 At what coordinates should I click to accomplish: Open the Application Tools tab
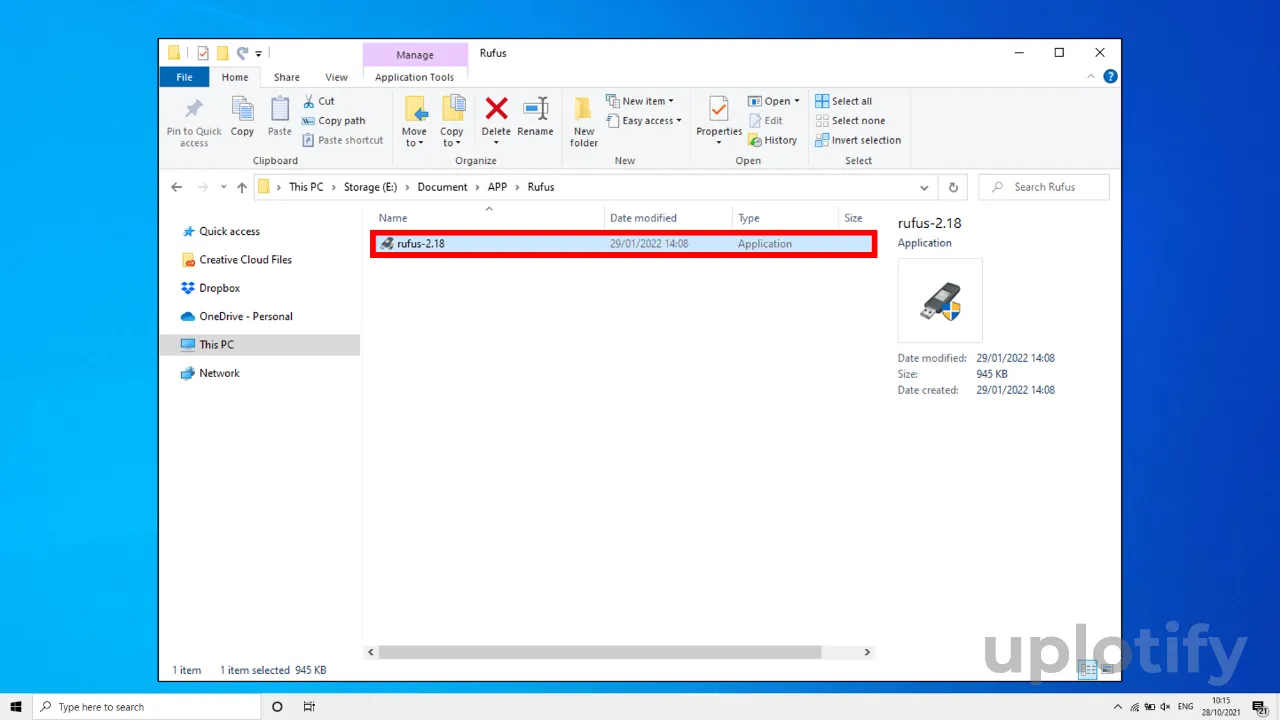point(415,77)
